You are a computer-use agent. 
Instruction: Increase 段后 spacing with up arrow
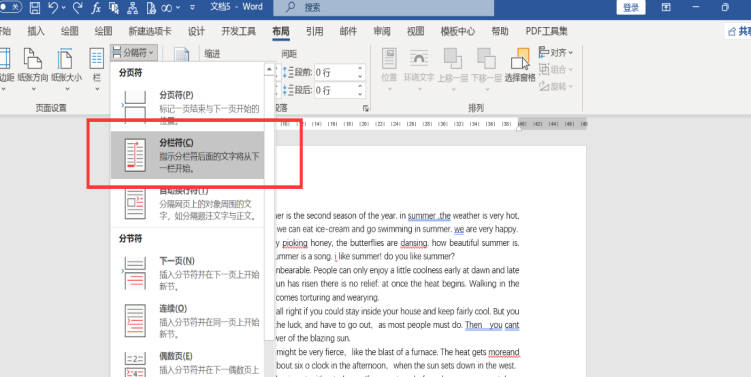(x=360, y=86)
